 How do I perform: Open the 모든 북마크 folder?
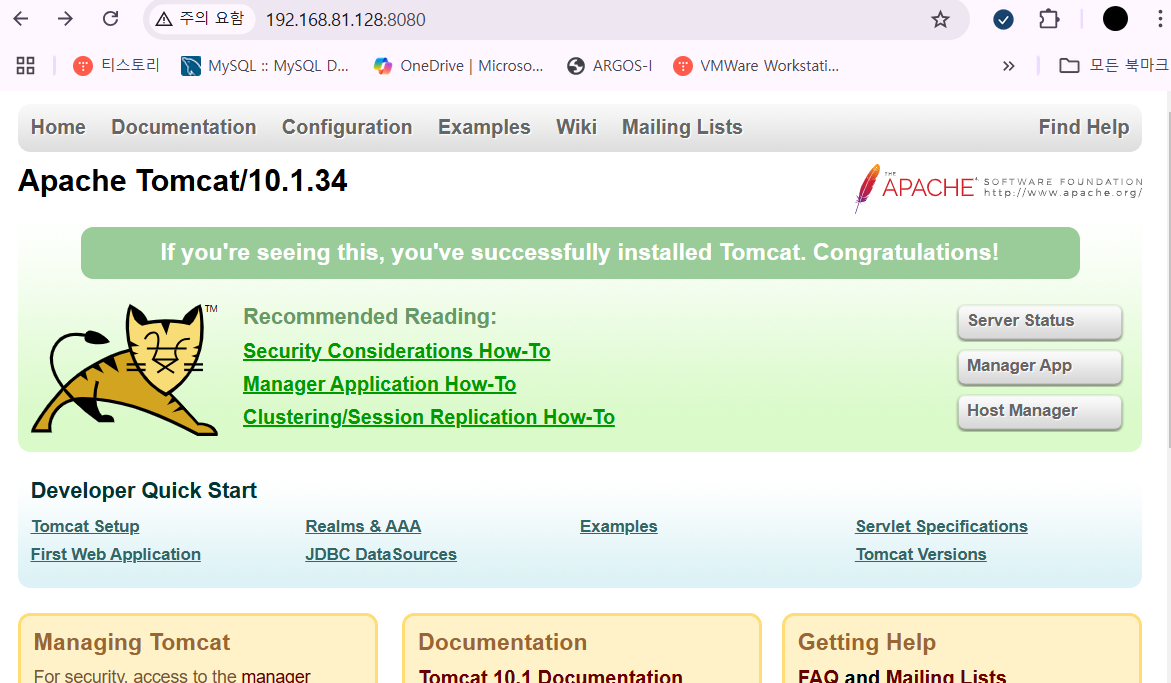pyautogui.click(x=1113, y=66)
